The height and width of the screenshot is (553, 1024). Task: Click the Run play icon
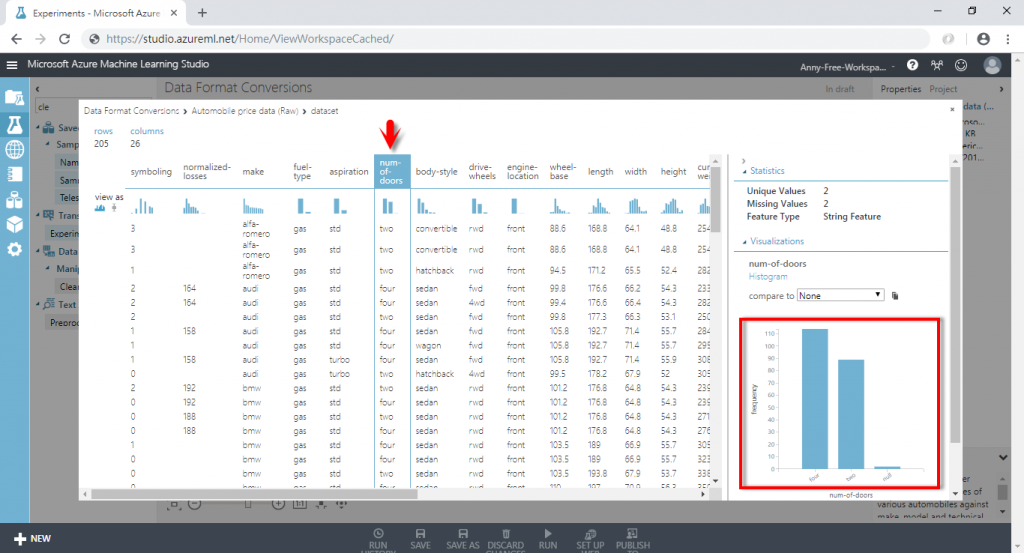(x=548, y=533)
